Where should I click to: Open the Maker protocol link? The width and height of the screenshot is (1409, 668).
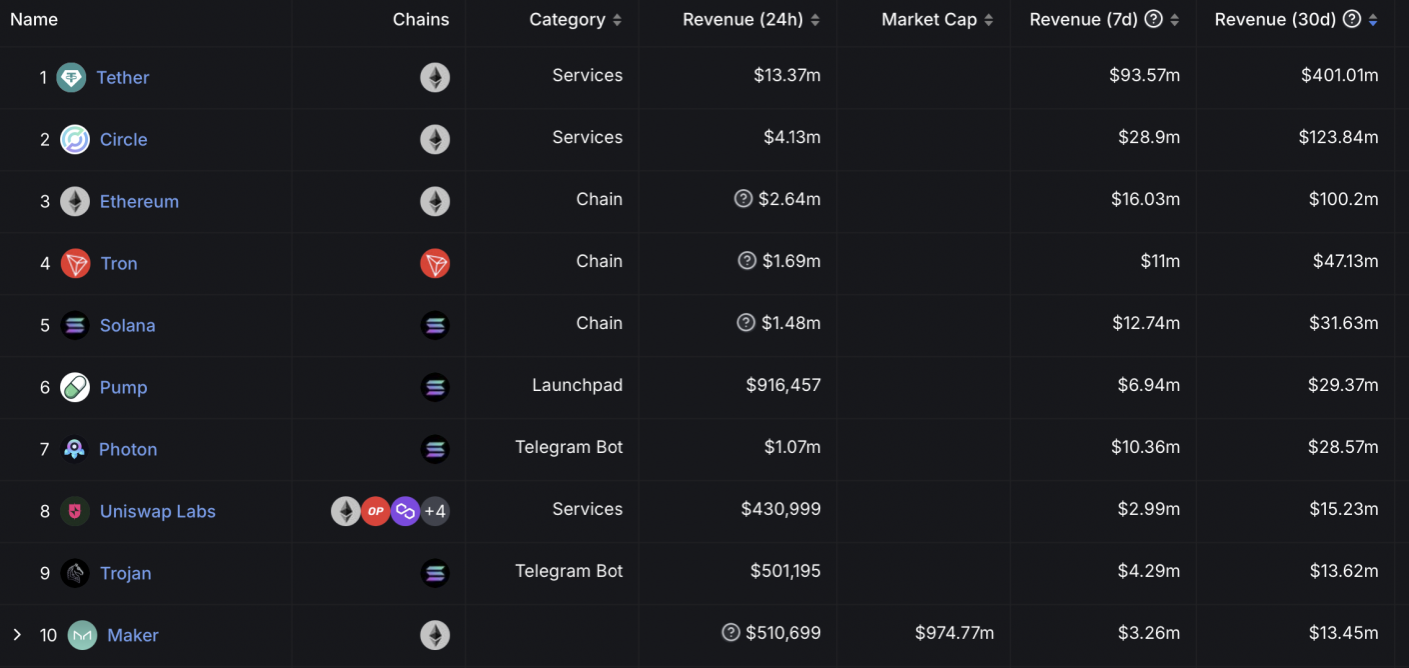coord(133,635)
